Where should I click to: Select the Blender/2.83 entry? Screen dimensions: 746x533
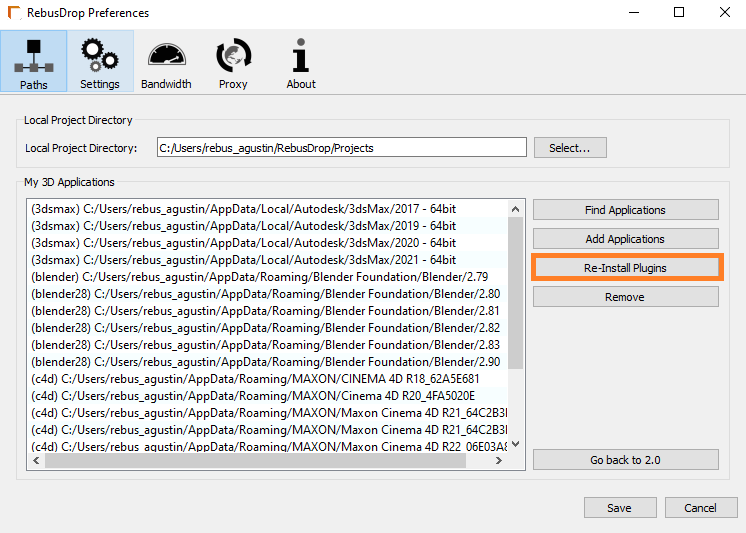268,345
